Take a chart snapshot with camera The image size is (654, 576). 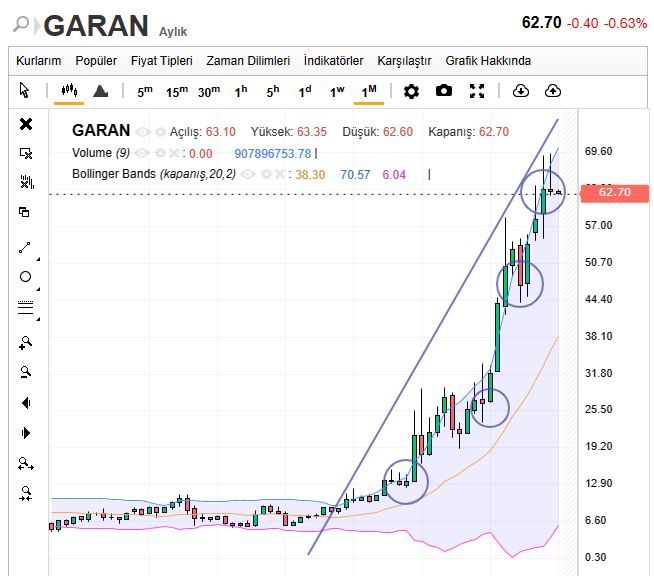click(444, 91)
